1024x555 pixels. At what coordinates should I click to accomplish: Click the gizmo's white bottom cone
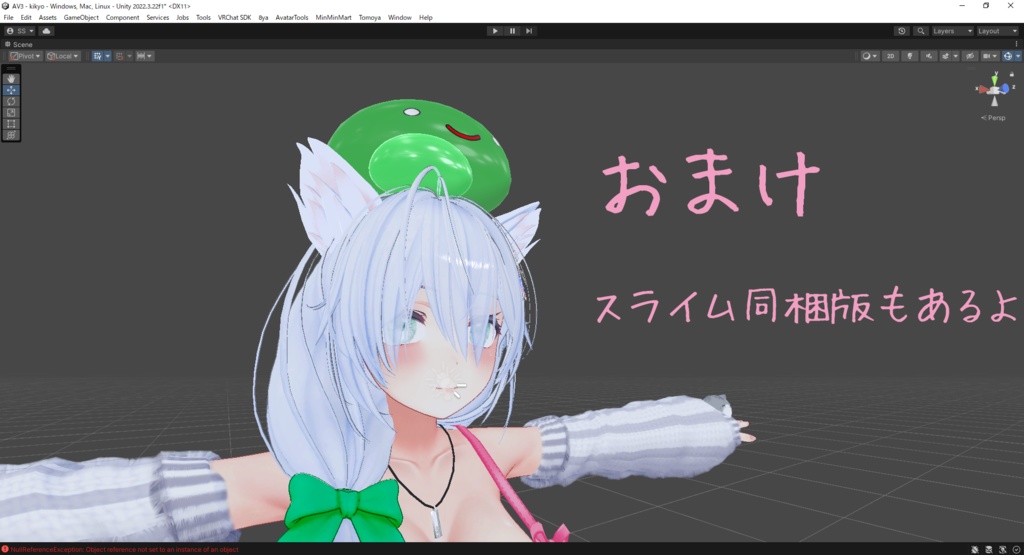995,101
